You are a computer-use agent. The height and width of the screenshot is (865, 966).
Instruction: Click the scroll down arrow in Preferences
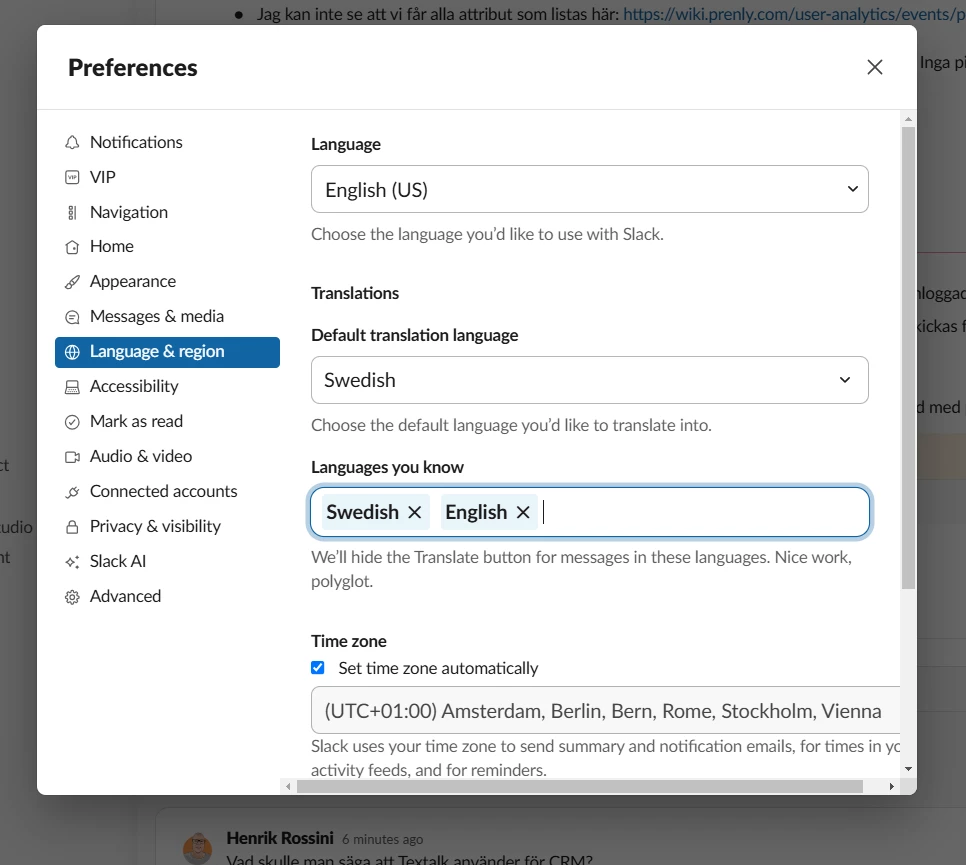[908, 769]
